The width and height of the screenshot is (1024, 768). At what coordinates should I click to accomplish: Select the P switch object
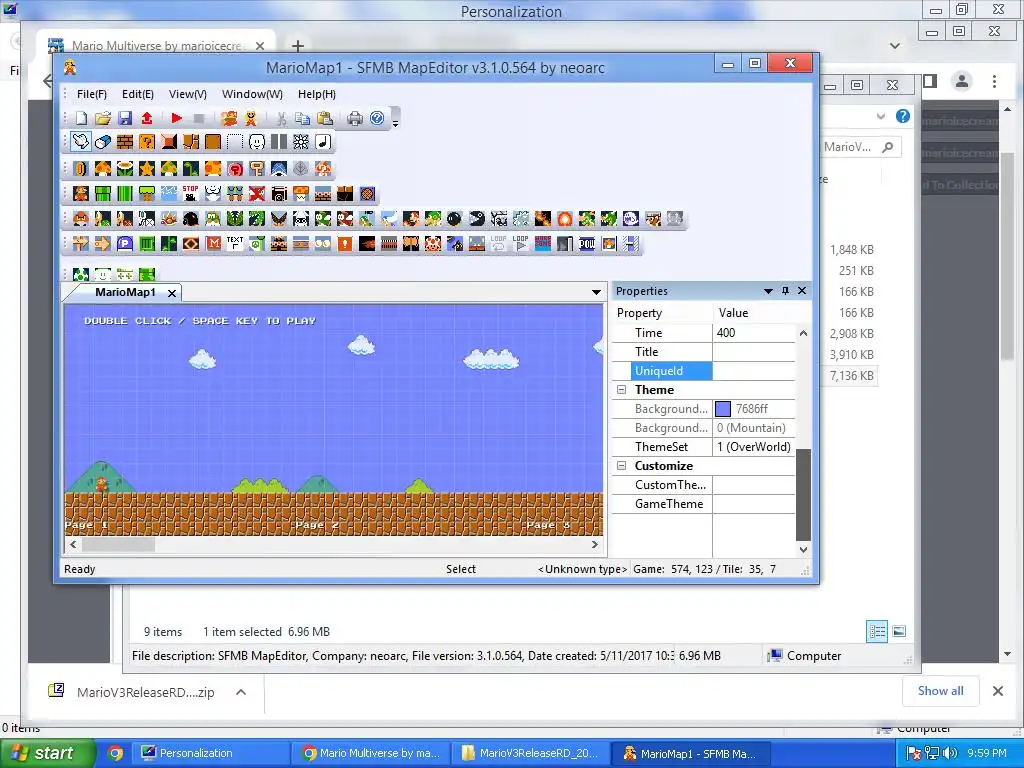click(x=125, y=244)
